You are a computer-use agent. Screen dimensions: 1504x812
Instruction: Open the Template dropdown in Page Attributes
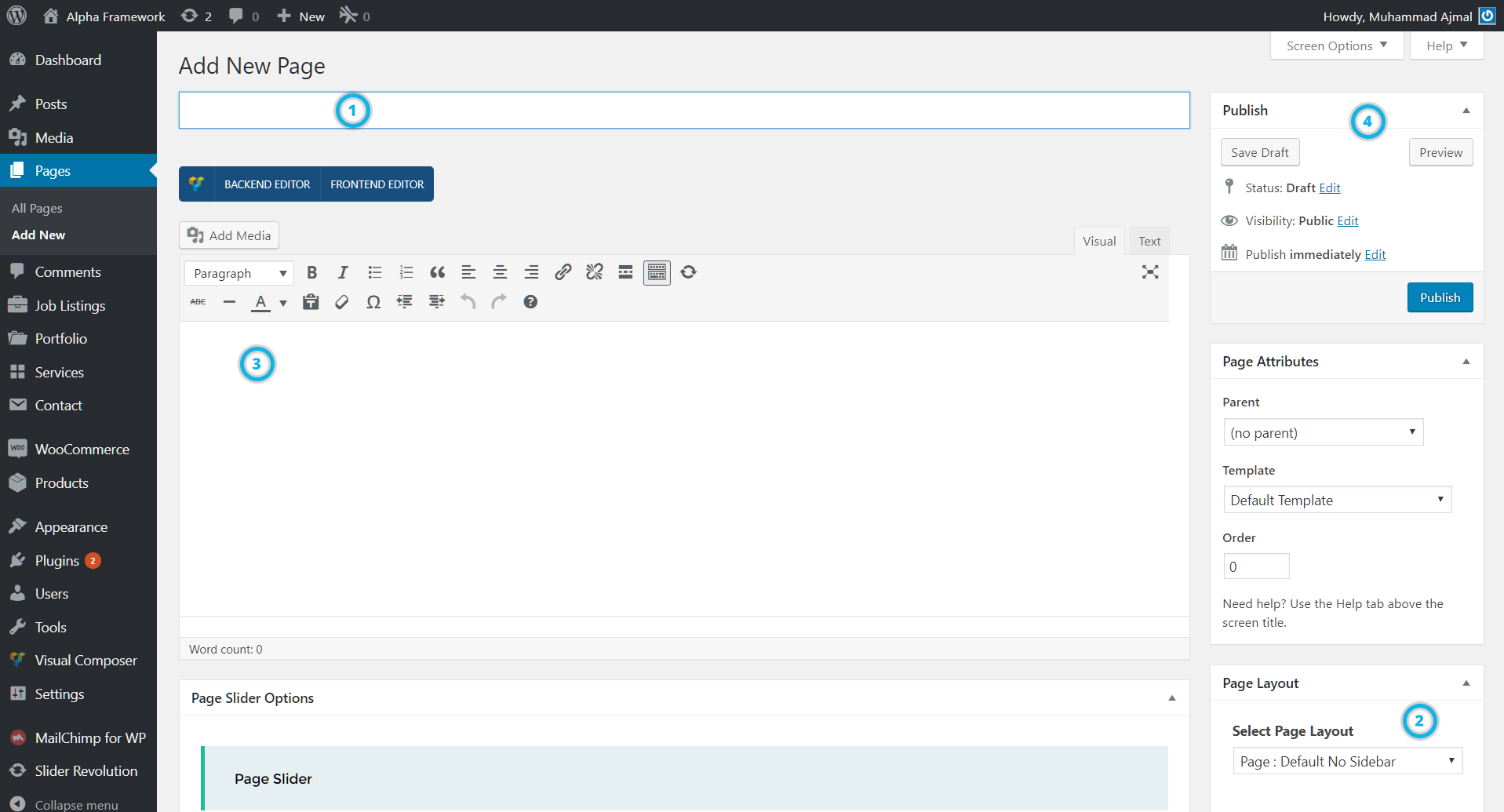pyautogui.click(x=1337, y=500)
